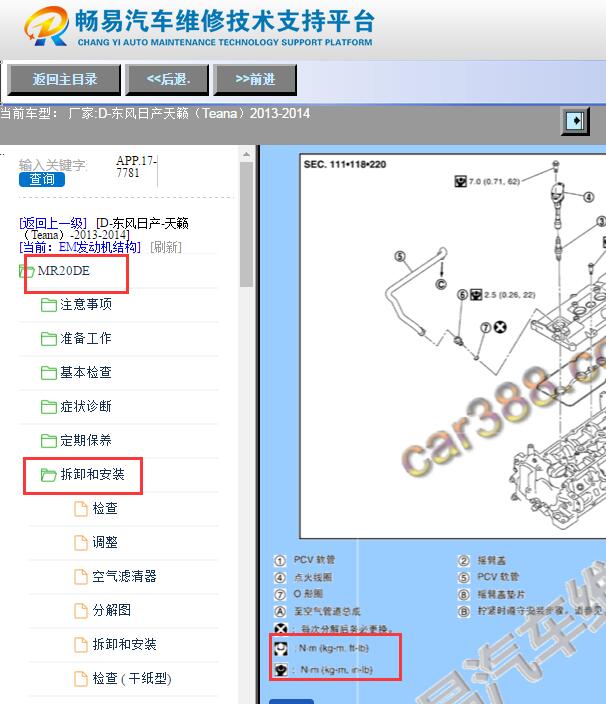Click the folder icon next to 定期保养
Screen dimensions: 606x704
pyautogui.click(x=48, y=441)
